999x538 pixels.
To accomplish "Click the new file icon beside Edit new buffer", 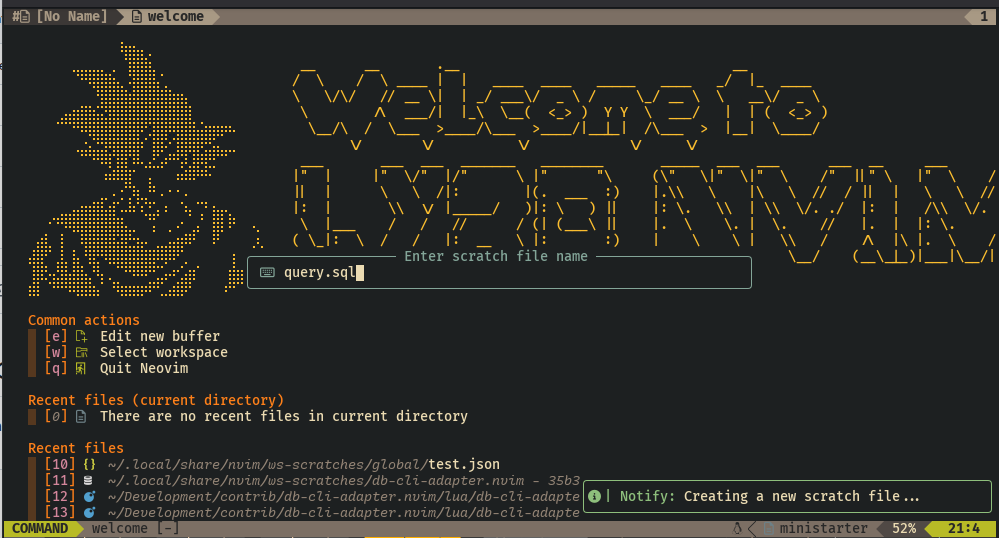I will [x=82, y=336].
